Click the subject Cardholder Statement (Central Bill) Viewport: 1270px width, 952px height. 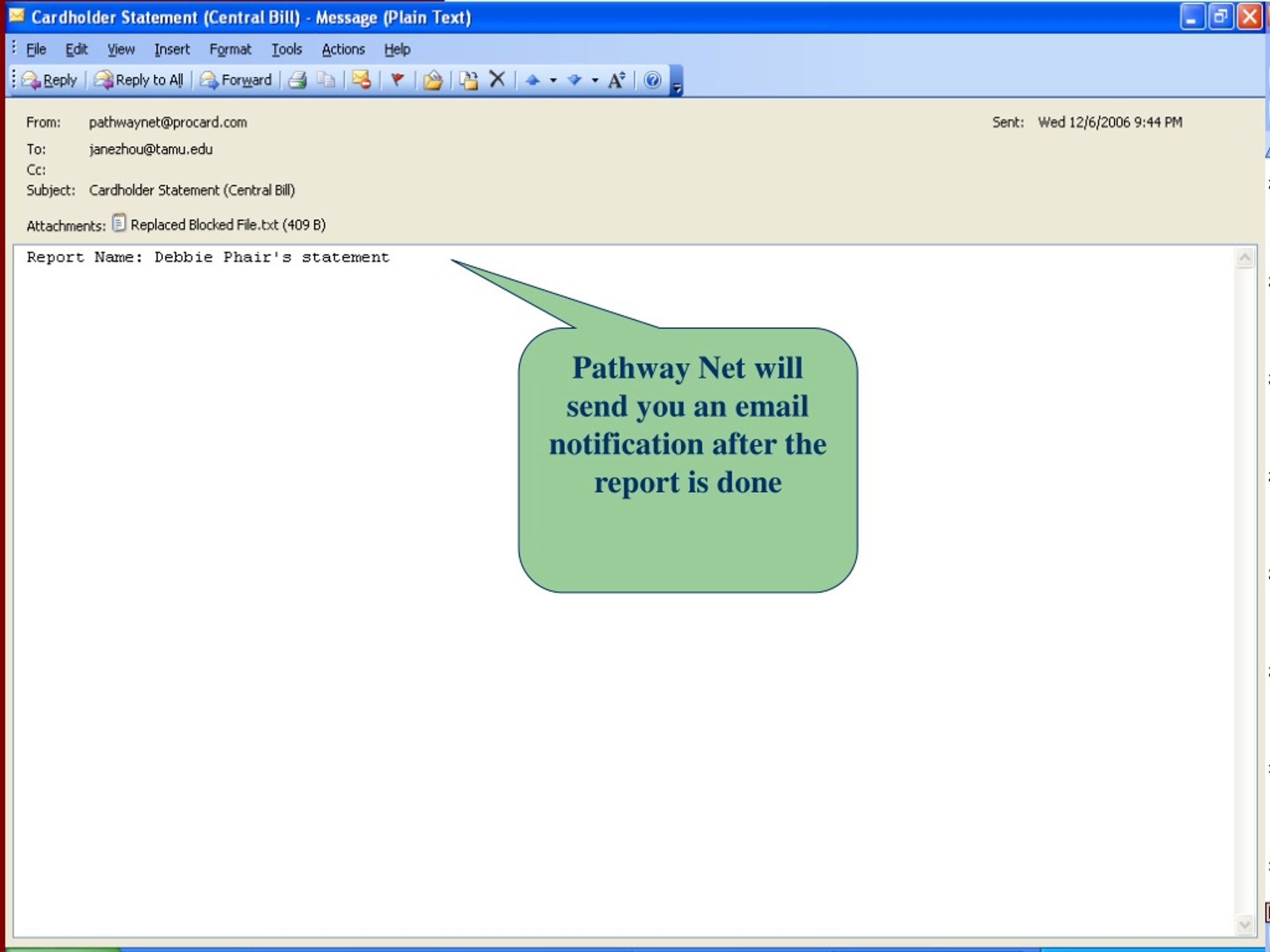click(192, 190)
